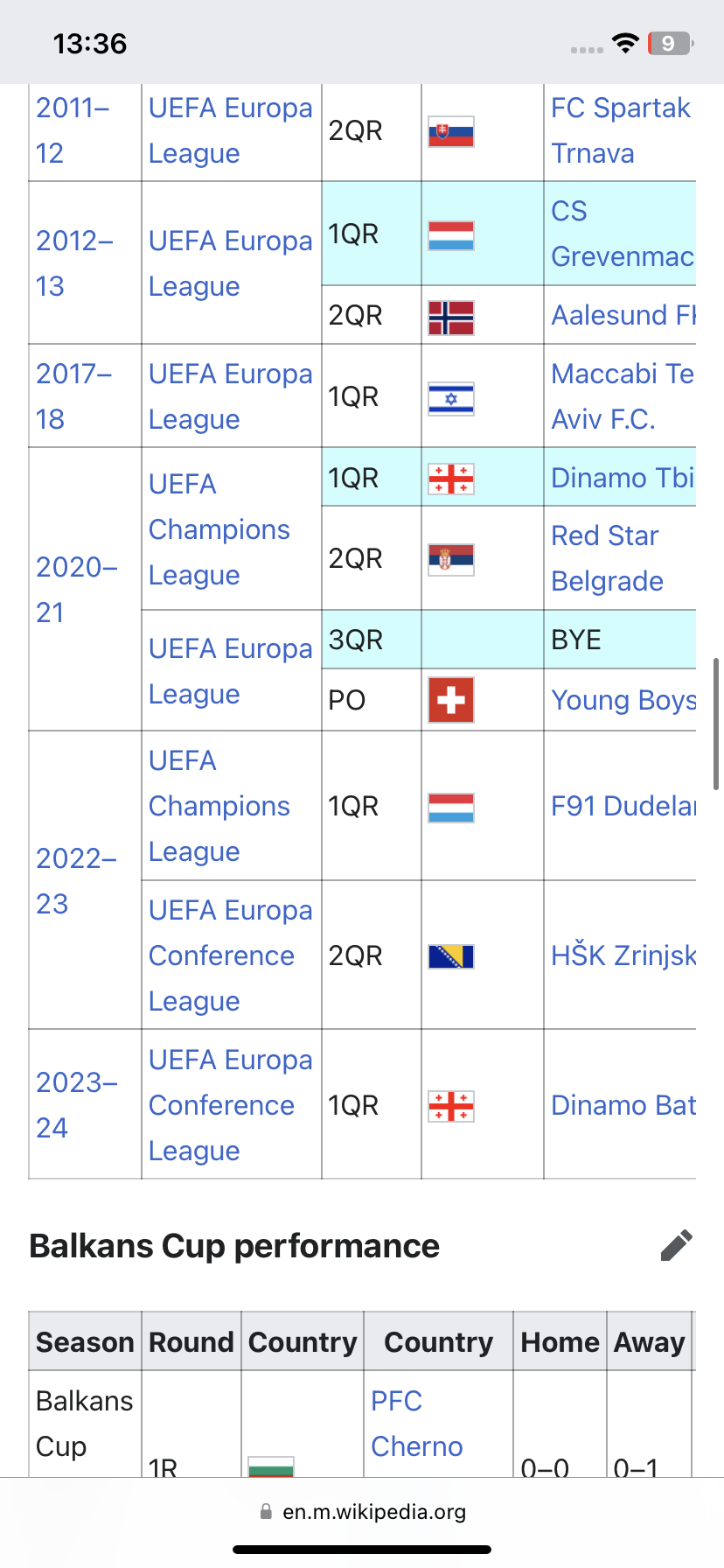This screenshot has width=724, height=1568.
Task: Open the PFC Cherno link
Action: (x=417, y=1424)
